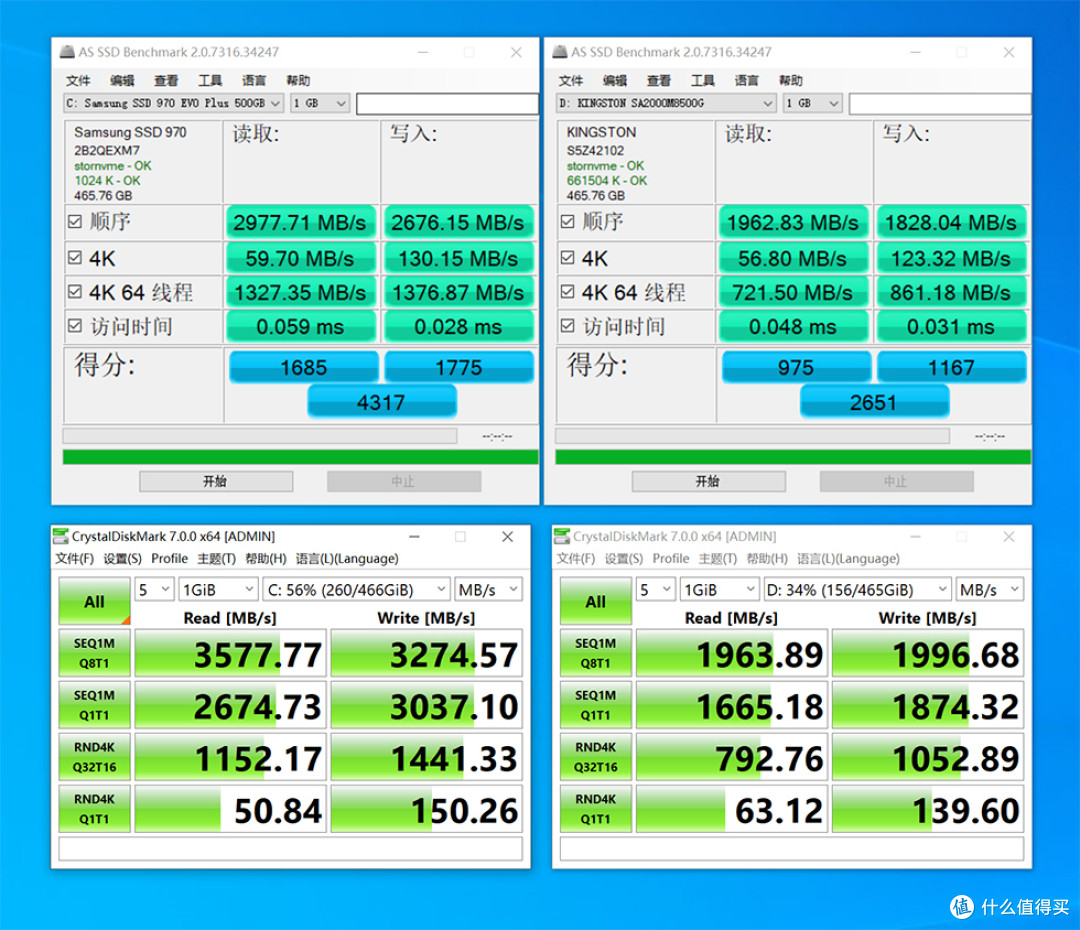Open 1GiB size dropdown in D: CrystalDiskMark

click(720, 590)
